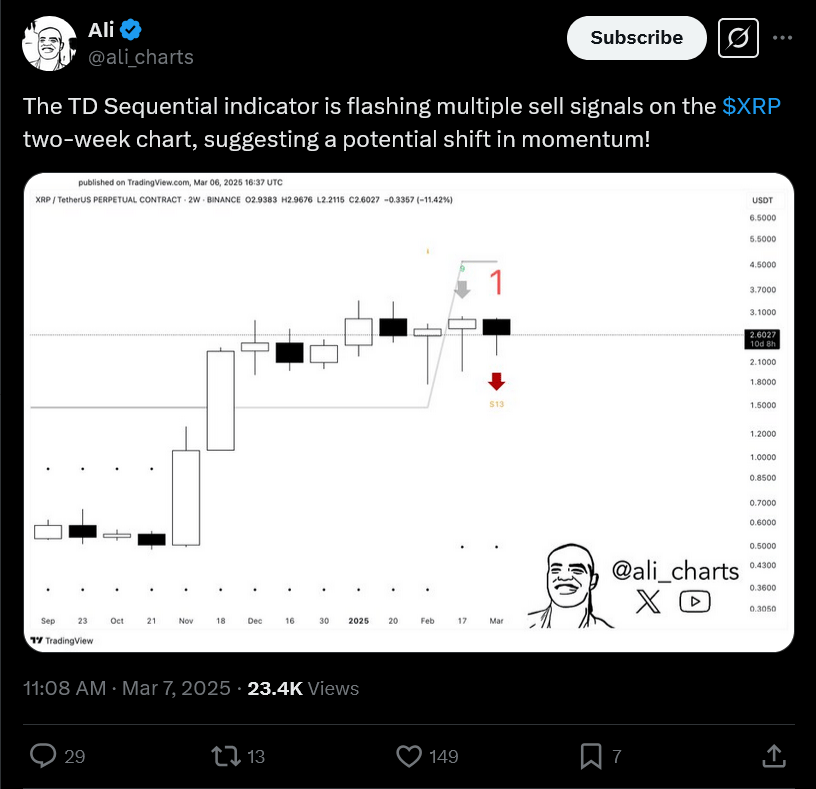816x789 pixels.
Task: Enlarge the XRP TradingView chart image
Action: pyautogui.click(x=409, y=412)
